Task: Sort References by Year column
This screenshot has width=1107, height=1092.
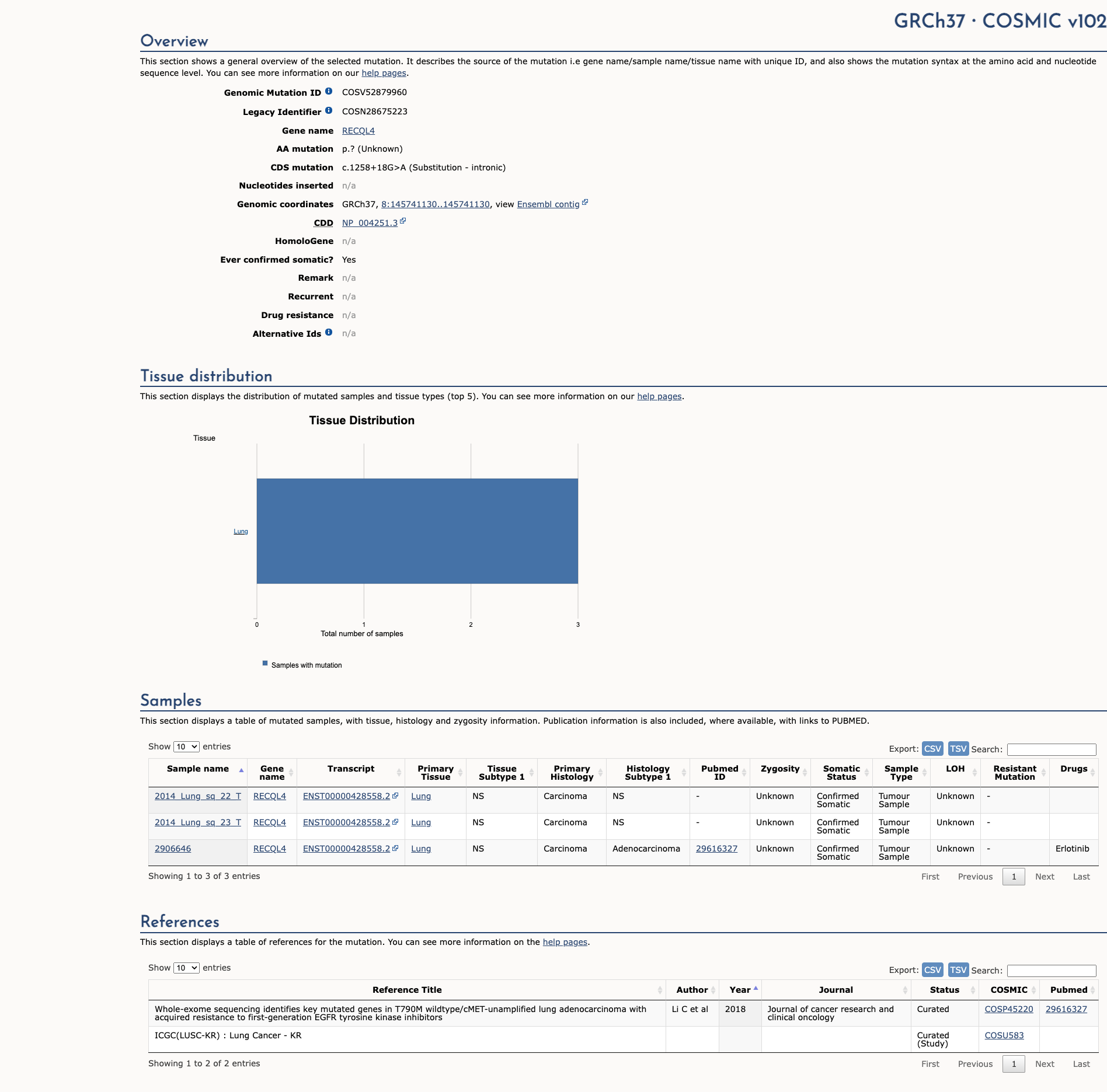Action: pyautogui.click(x=740, y=990)
